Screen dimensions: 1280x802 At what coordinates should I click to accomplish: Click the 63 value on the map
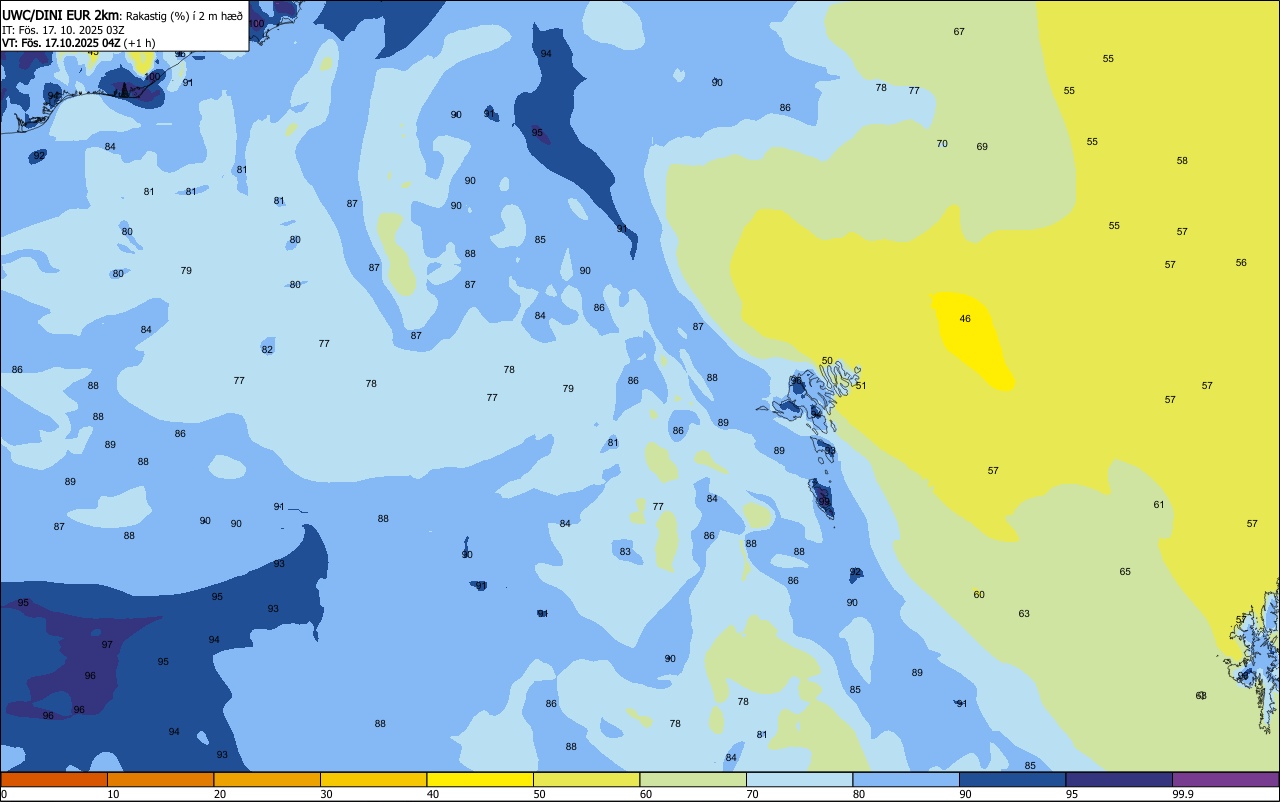tap(1024, 614)
